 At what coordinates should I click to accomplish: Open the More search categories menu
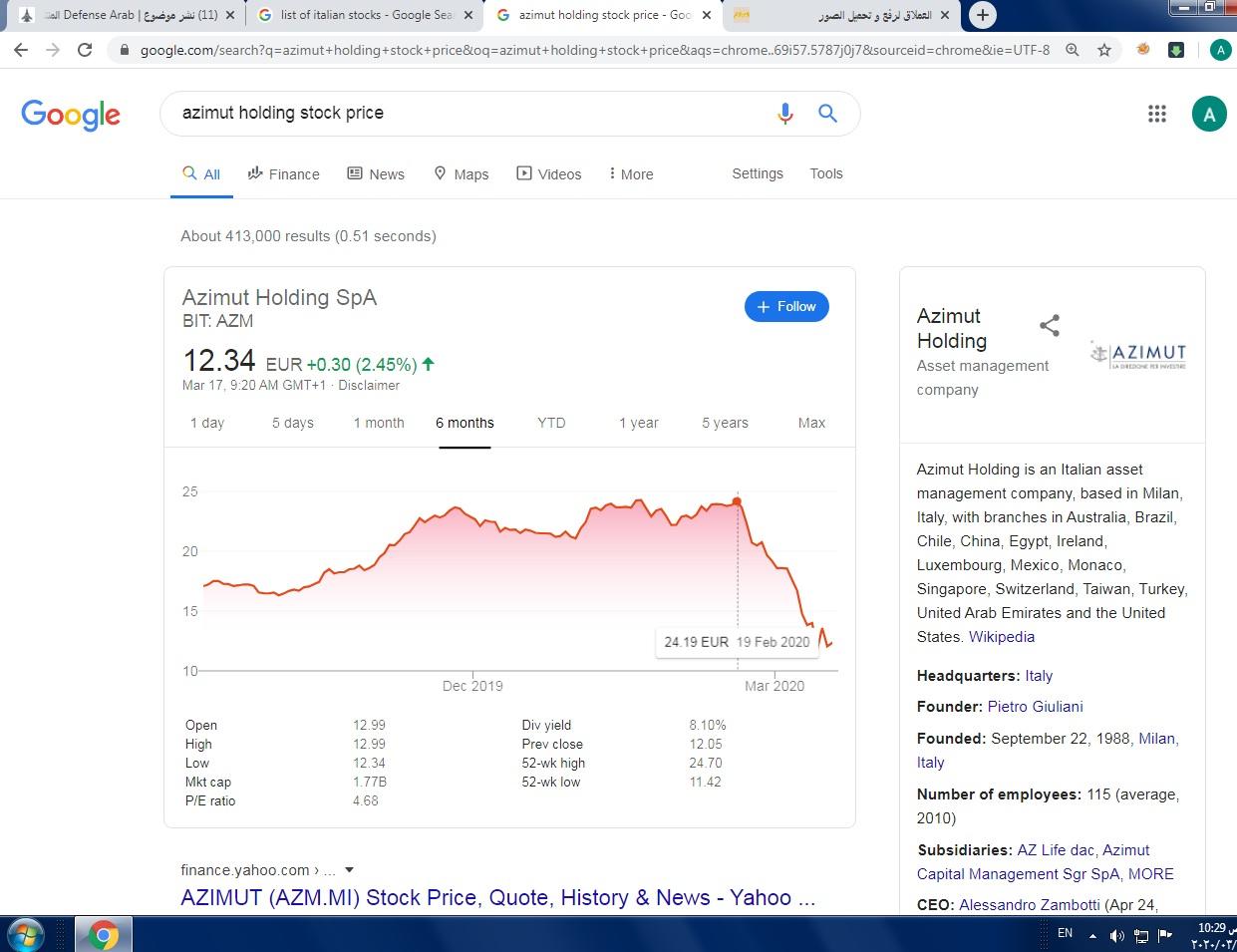pyautogui.click(x=631, y=173)
